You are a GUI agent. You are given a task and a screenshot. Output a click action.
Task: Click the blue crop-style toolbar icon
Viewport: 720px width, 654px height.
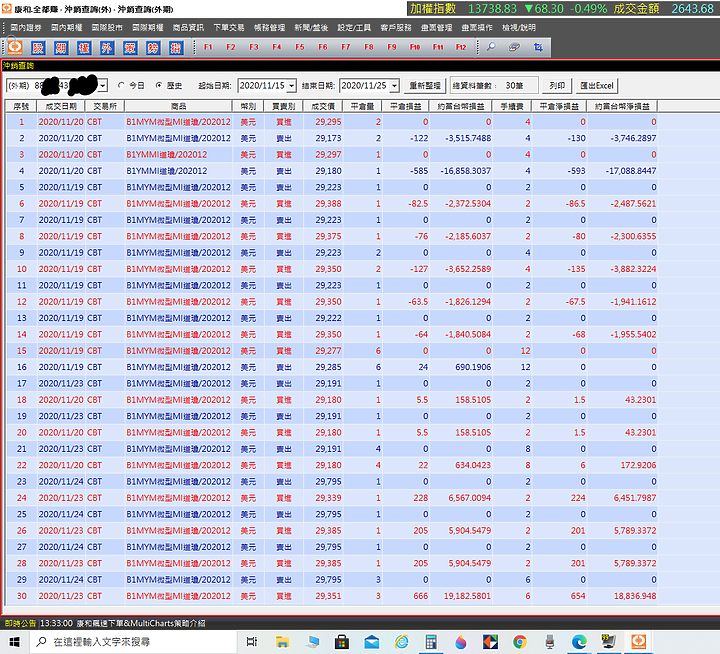coord(538,47)
